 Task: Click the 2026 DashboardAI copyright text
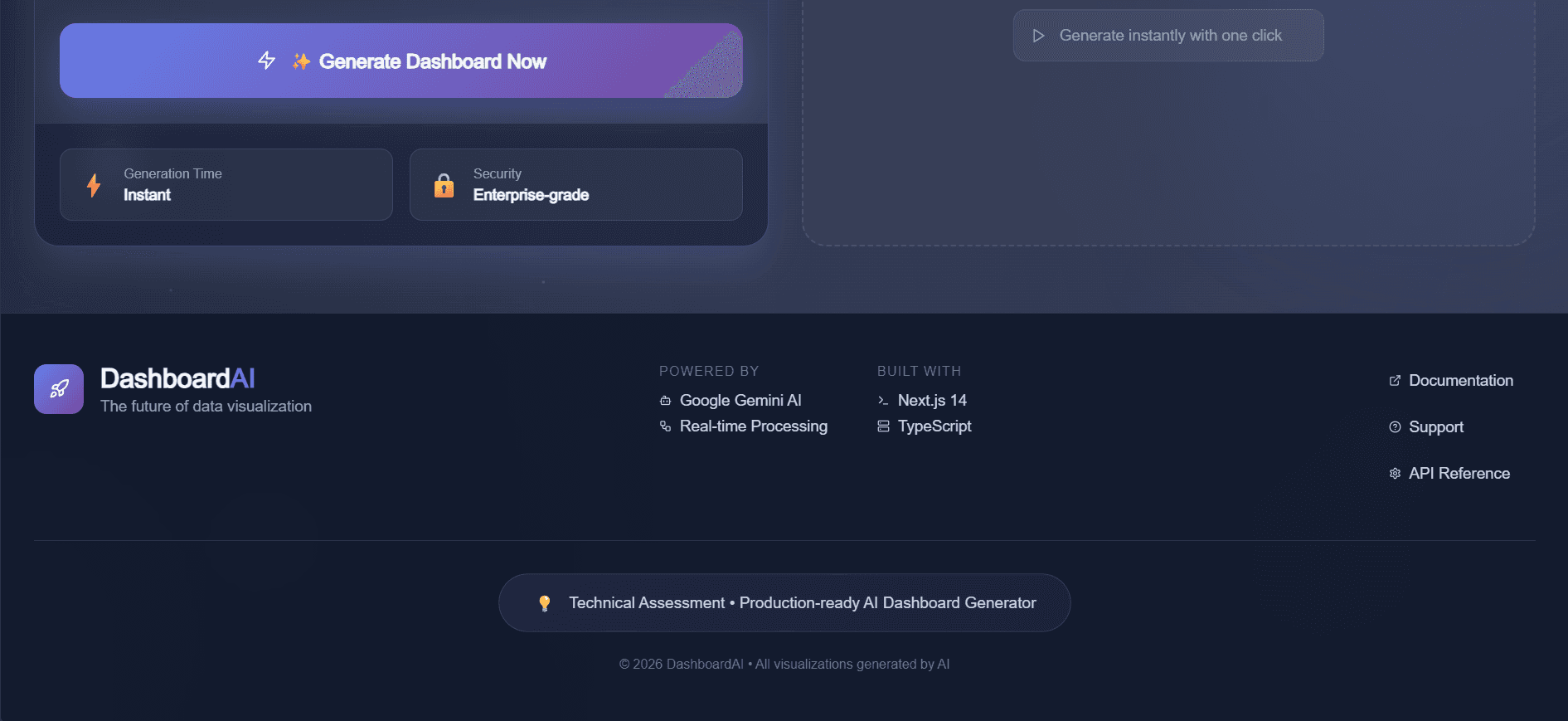coord(784,664)
